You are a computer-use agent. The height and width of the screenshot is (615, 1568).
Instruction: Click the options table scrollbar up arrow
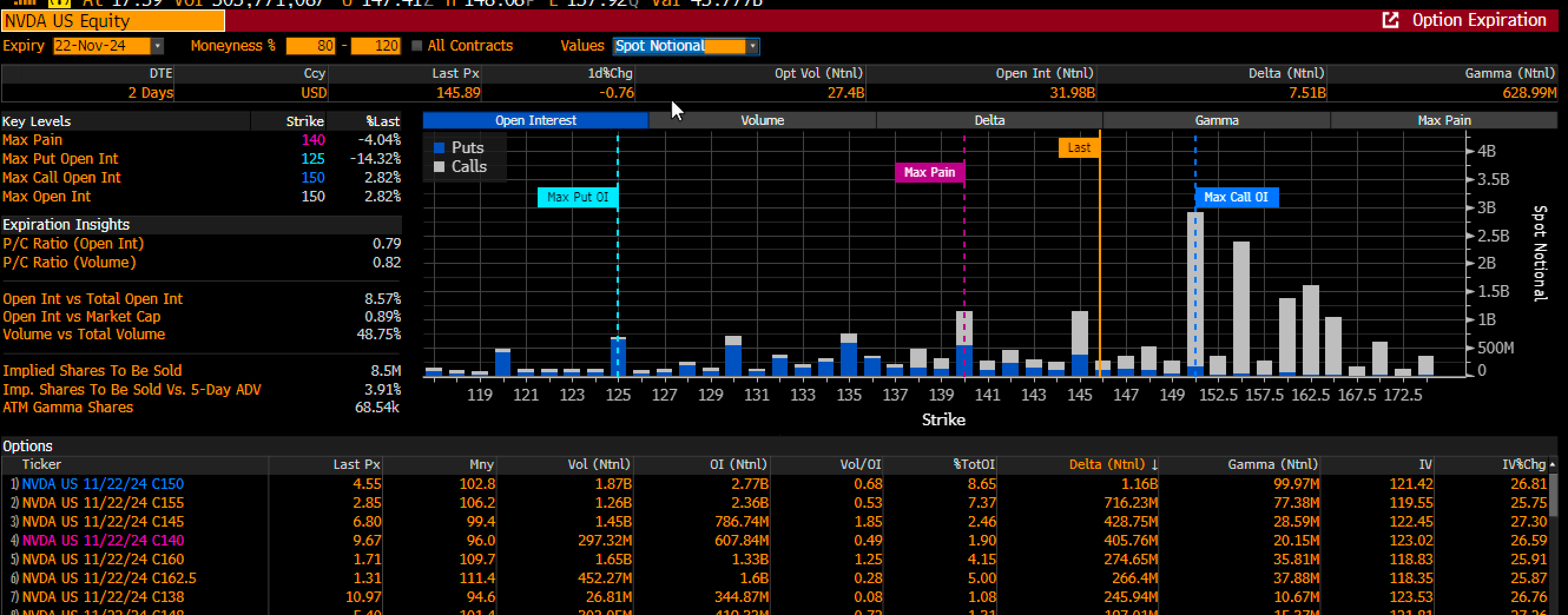click(1553, 464)
